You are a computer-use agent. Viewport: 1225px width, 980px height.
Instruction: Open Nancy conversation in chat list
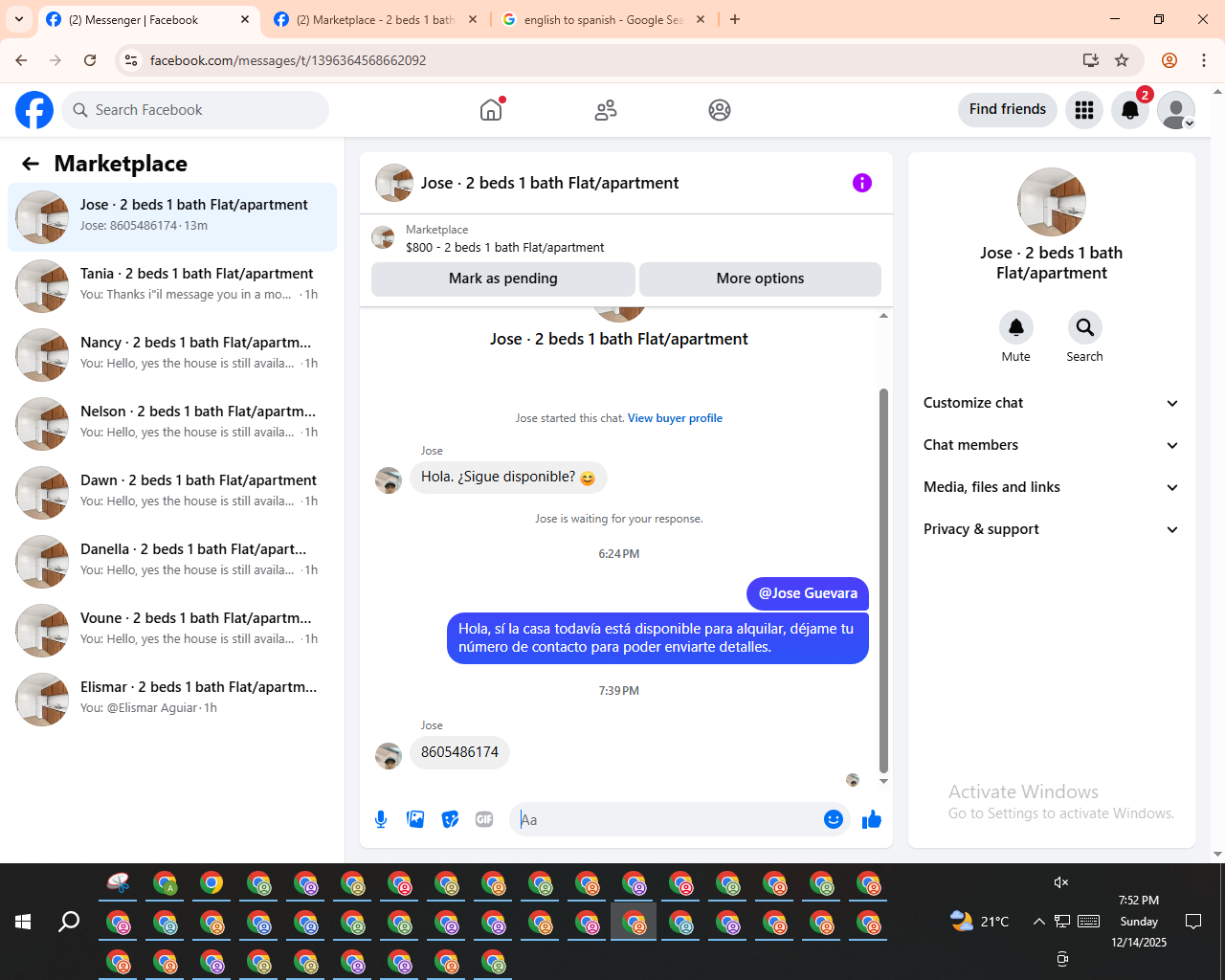tap(172, 355)
